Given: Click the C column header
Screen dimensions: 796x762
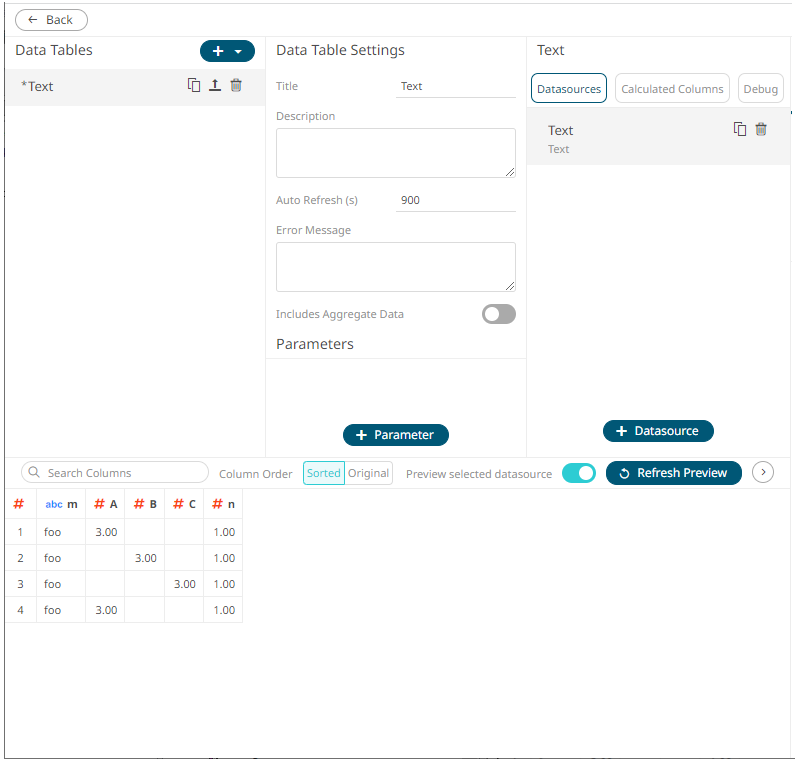Looking at the screenshot, I should (x=184, y=504).
